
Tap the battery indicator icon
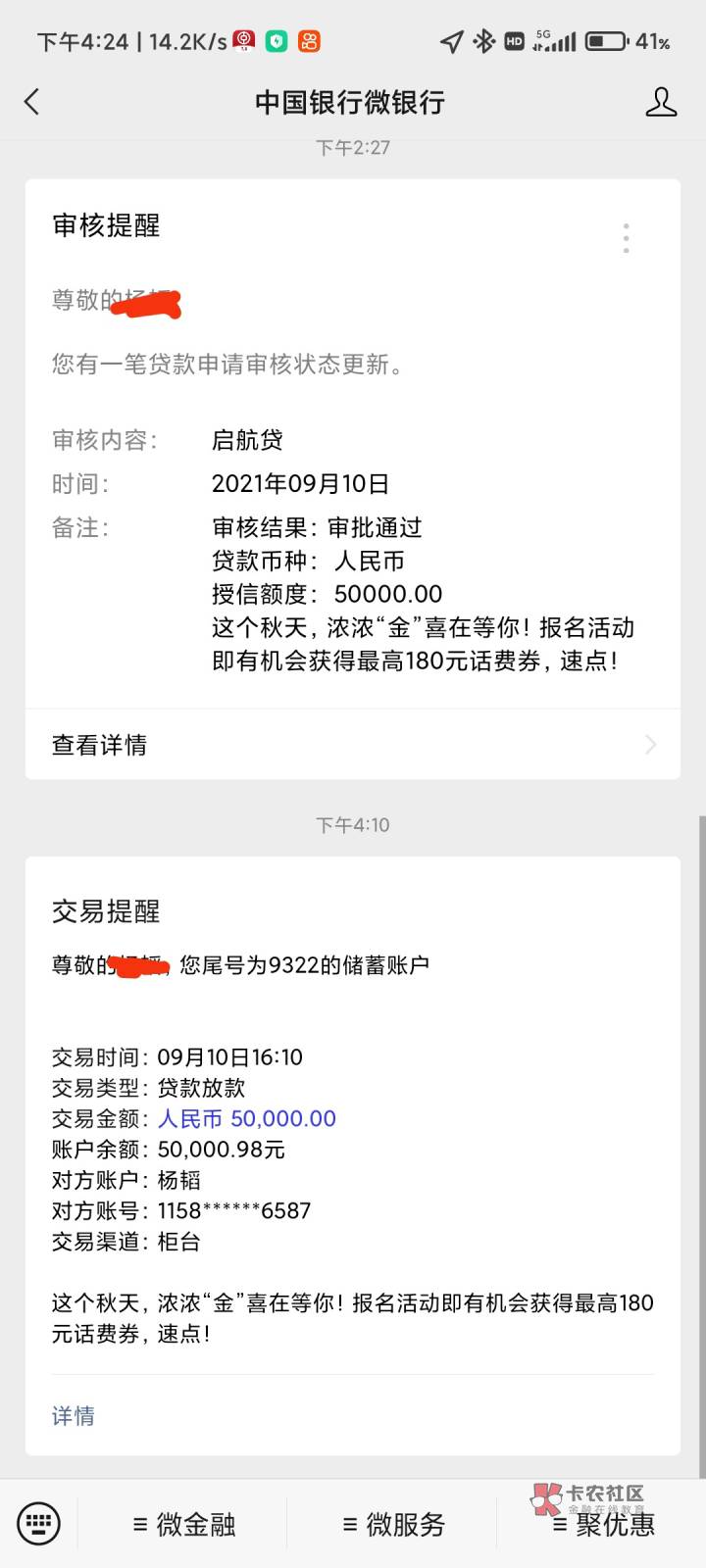[606, 41]
